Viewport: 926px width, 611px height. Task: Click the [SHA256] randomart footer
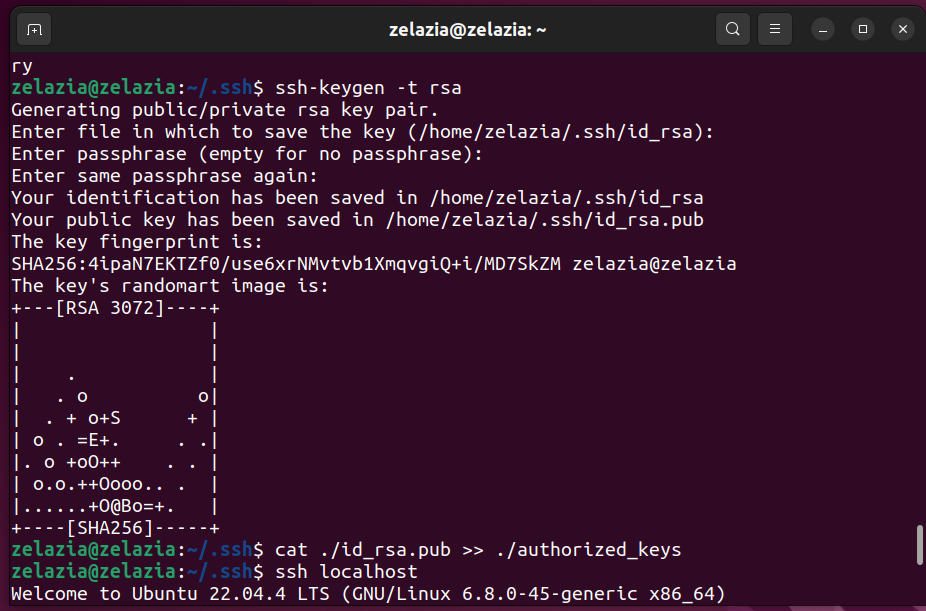pyautogui.click(x=110, y=528)
